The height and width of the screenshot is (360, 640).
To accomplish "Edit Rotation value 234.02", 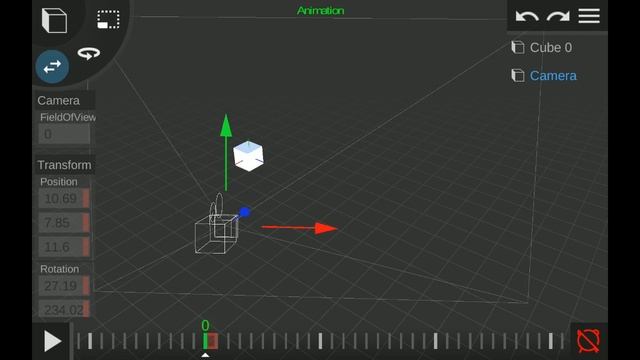I will pyautogui.click(x=61, y=309).
